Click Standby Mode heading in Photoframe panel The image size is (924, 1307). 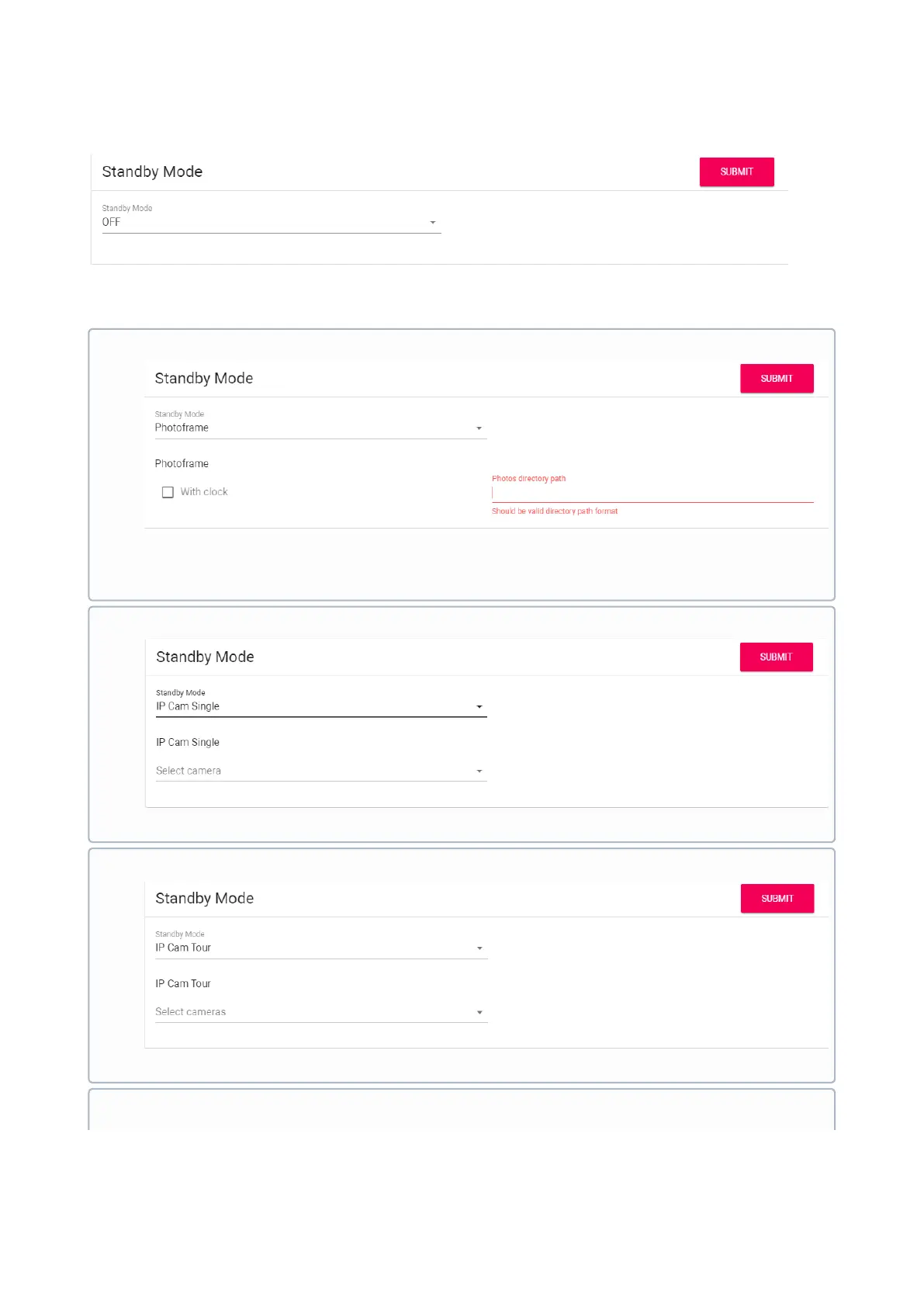pos(204,379)
